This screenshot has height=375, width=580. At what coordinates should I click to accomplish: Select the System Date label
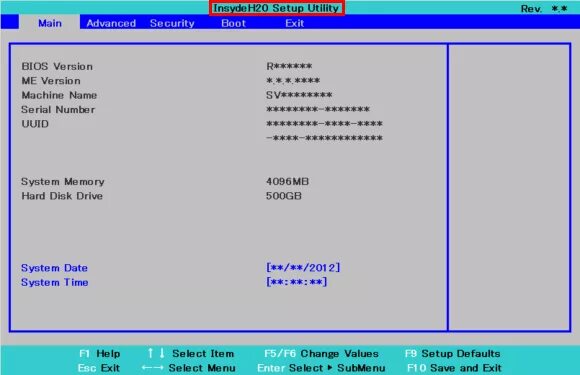coord(54,268)
